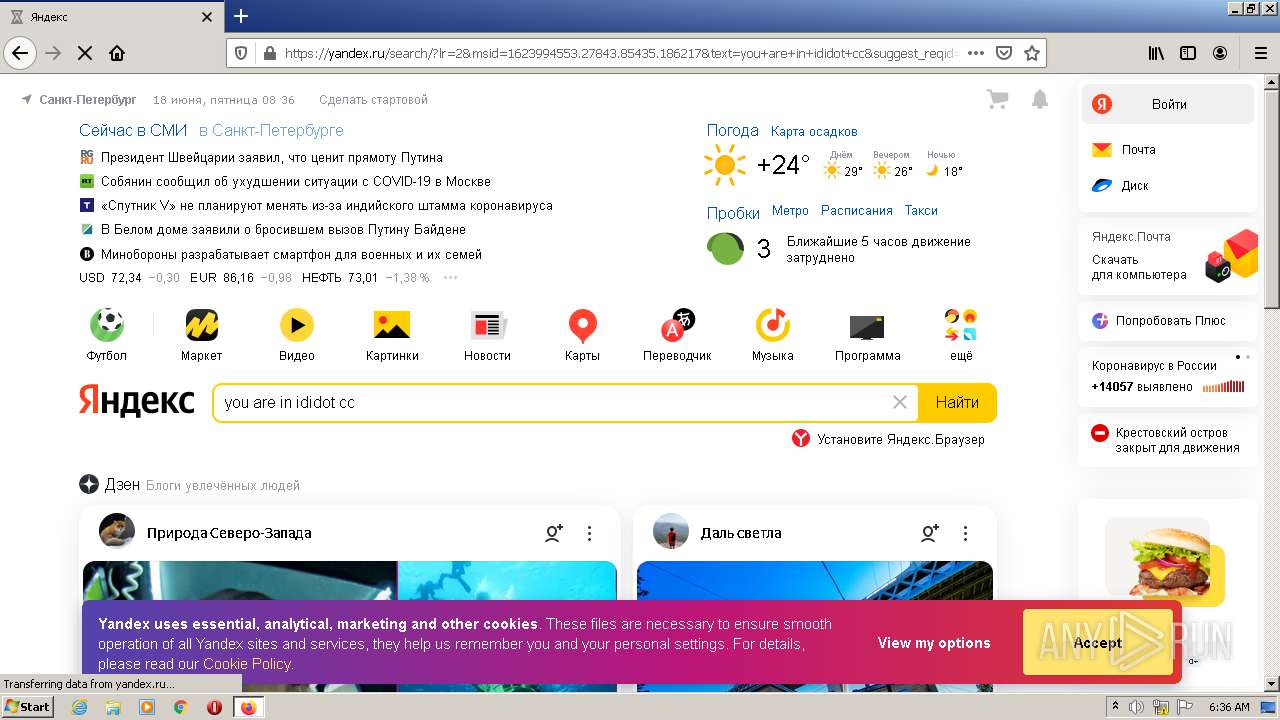Viewport: 1280px width, 720px height.
Task: Open the notifications bell icon
Action: [1040, 99]
